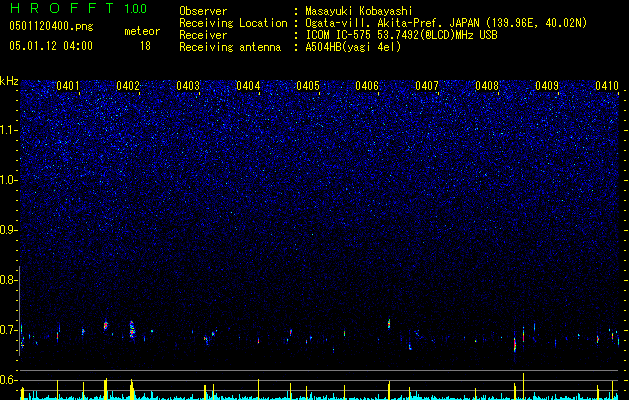Click the 0407 time marker
The width and height of the screenshot is (629, 400).
click(427, 85)
